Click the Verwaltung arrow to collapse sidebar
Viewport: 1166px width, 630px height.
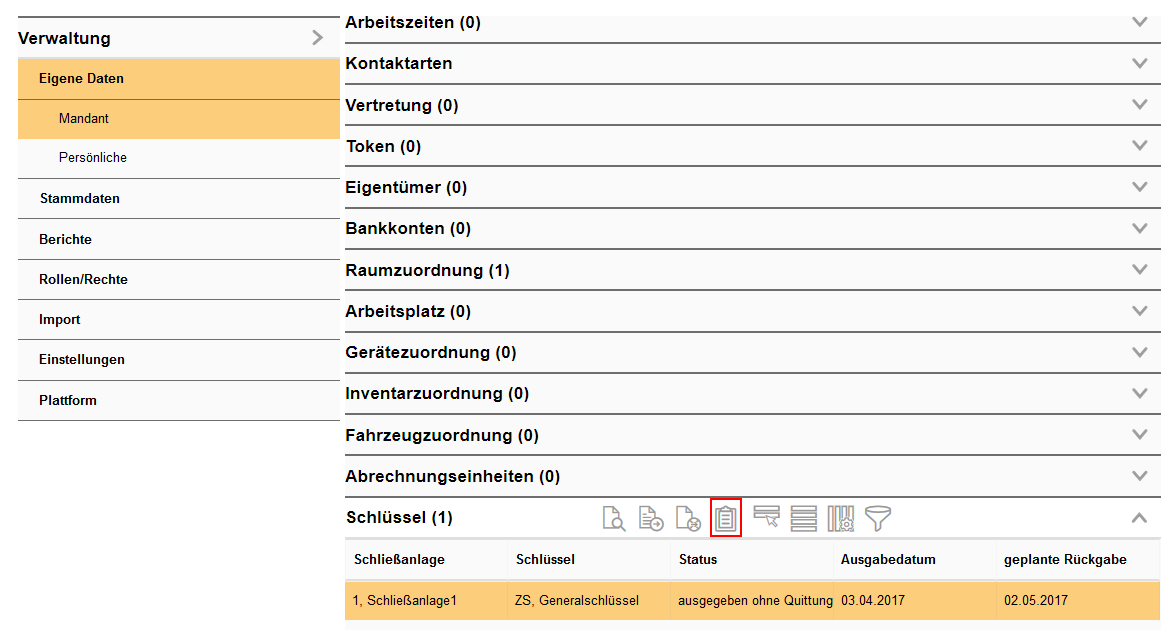point(318,38)
